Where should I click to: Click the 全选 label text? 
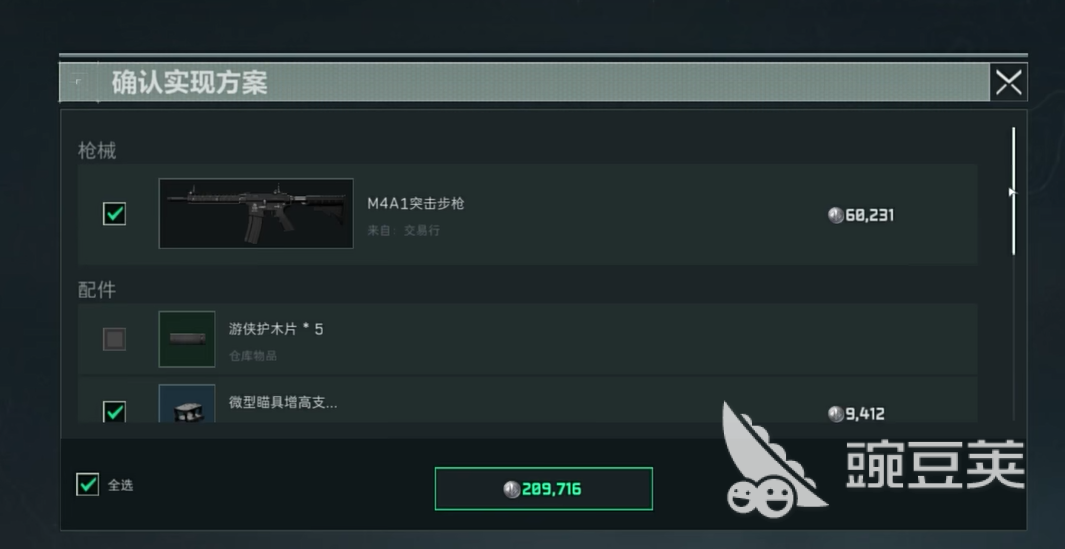point(121,485)
